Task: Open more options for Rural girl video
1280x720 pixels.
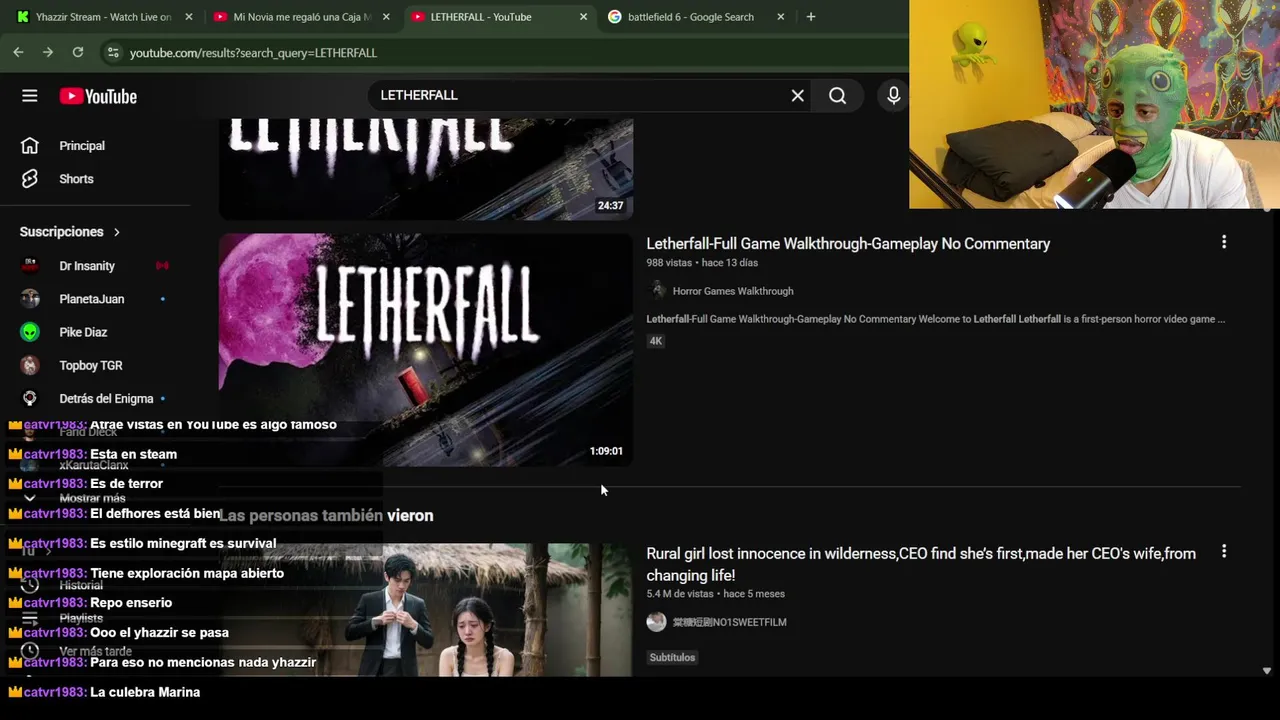Action: point(1224,552)
